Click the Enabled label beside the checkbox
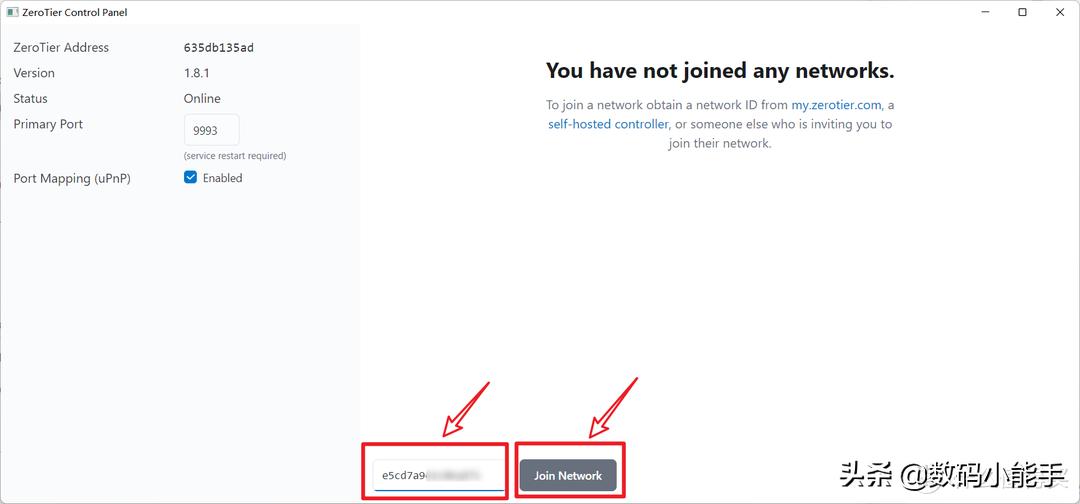The width and height of the screenshot is (1080, 504). pyautogui.click(x=222, y=178)
